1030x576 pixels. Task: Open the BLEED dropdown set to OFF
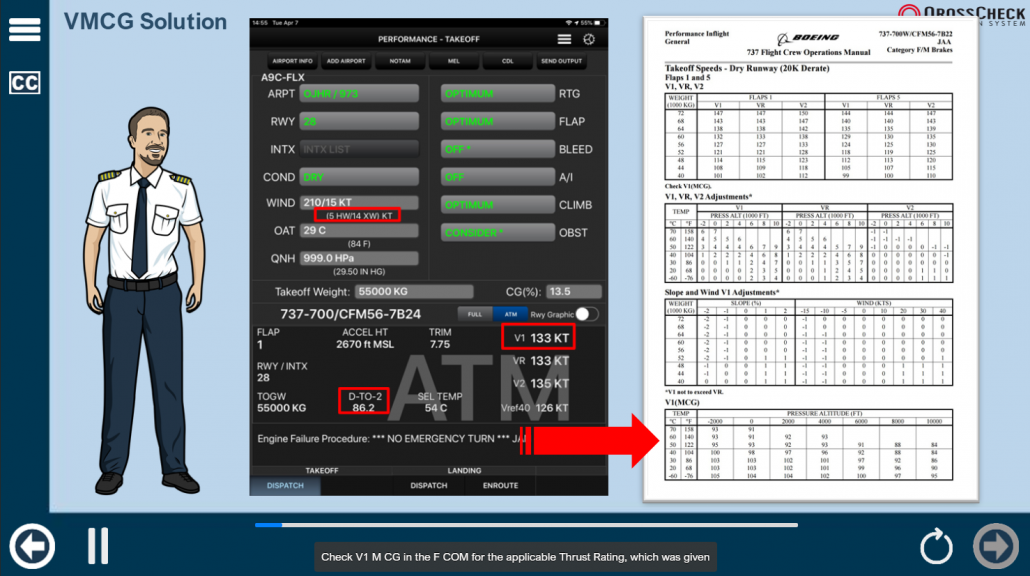click(497, 149)
